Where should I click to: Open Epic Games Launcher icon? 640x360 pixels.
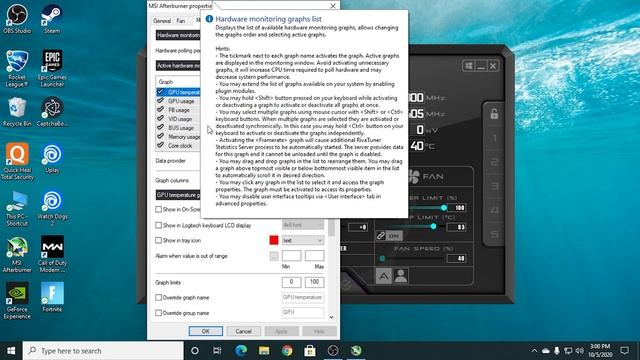[52, 69]
